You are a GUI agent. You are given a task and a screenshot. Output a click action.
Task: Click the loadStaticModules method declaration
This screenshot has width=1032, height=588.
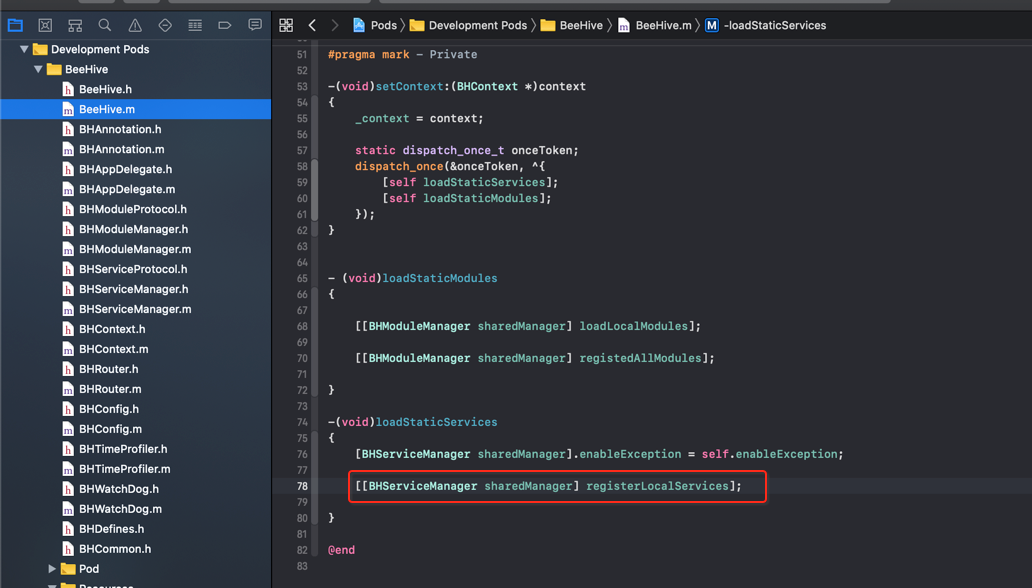click(440, 279)
